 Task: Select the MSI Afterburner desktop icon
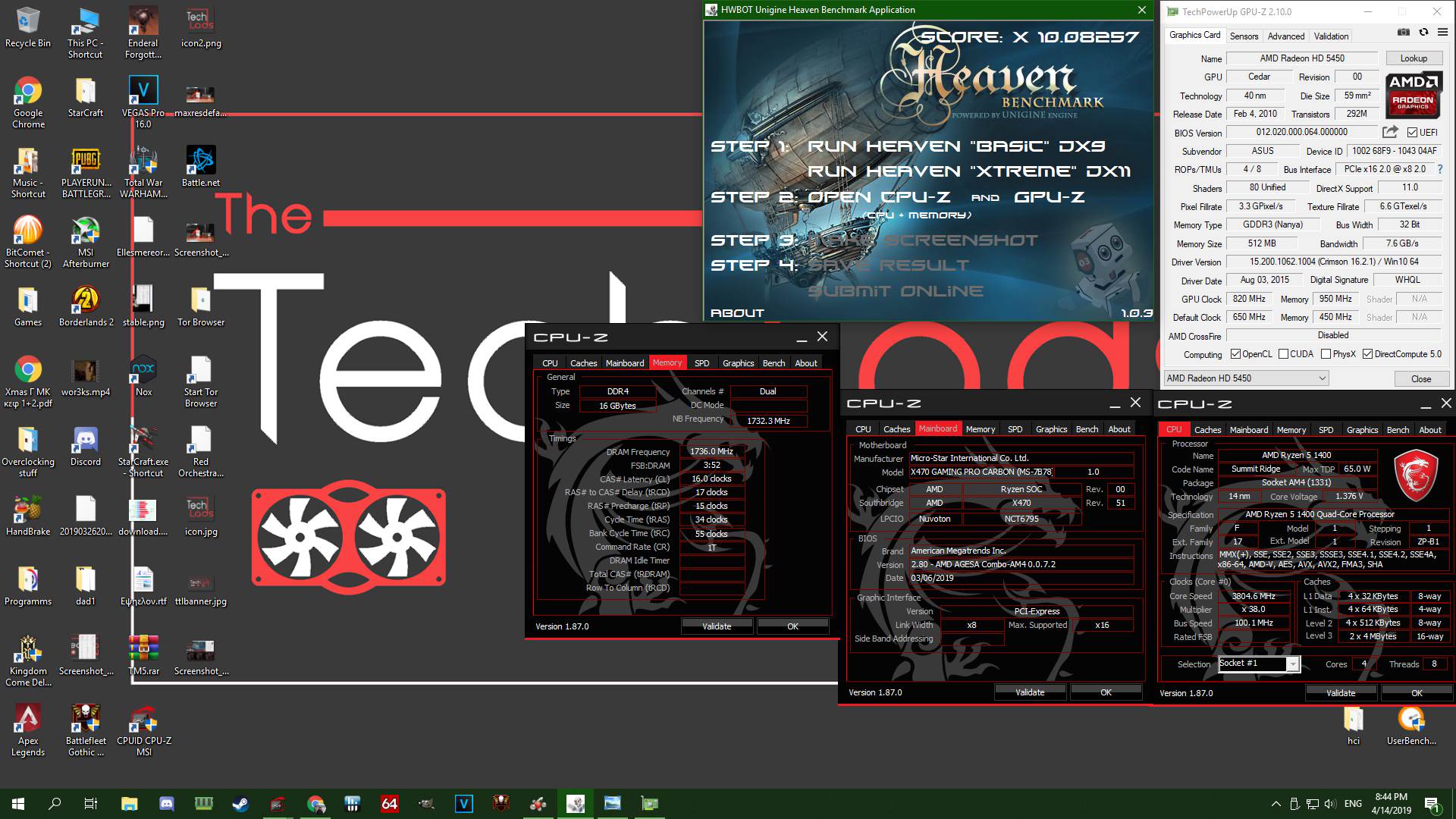click(86, 243)
